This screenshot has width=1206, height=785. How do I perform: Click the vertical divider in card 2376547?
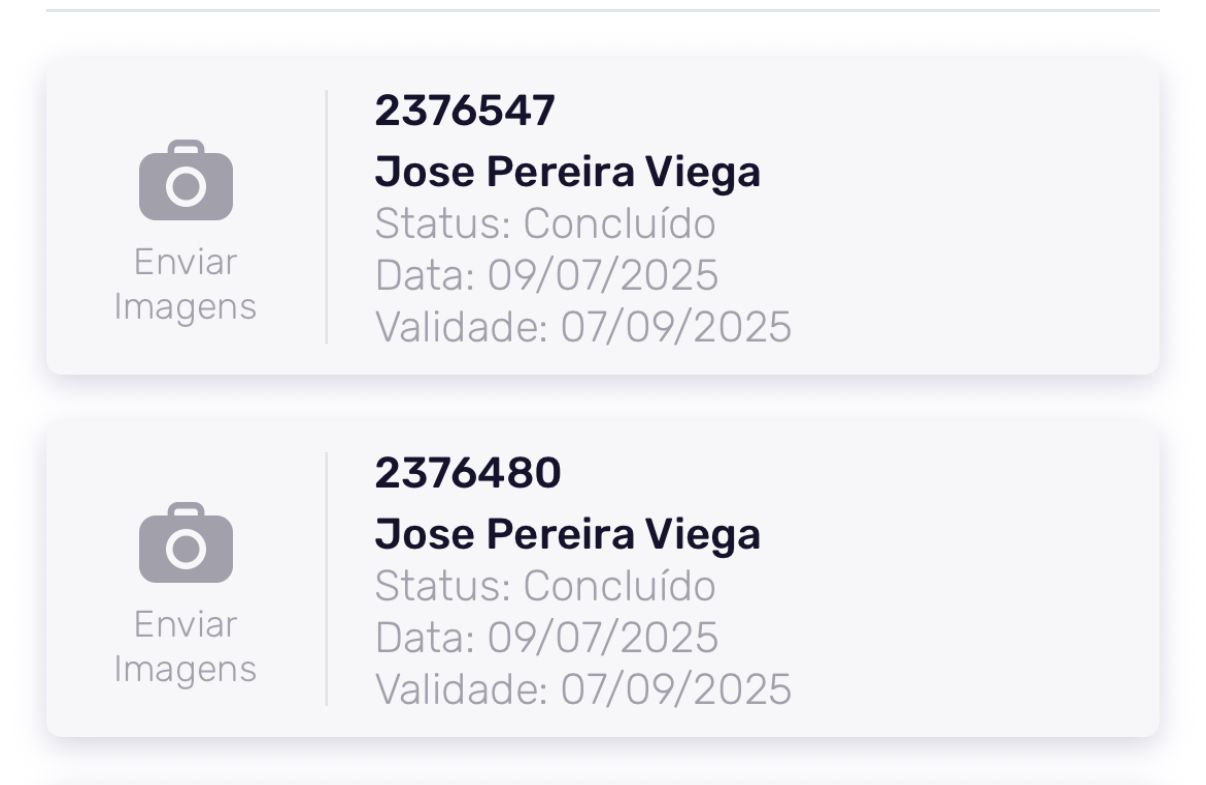(x=326, y=217)
